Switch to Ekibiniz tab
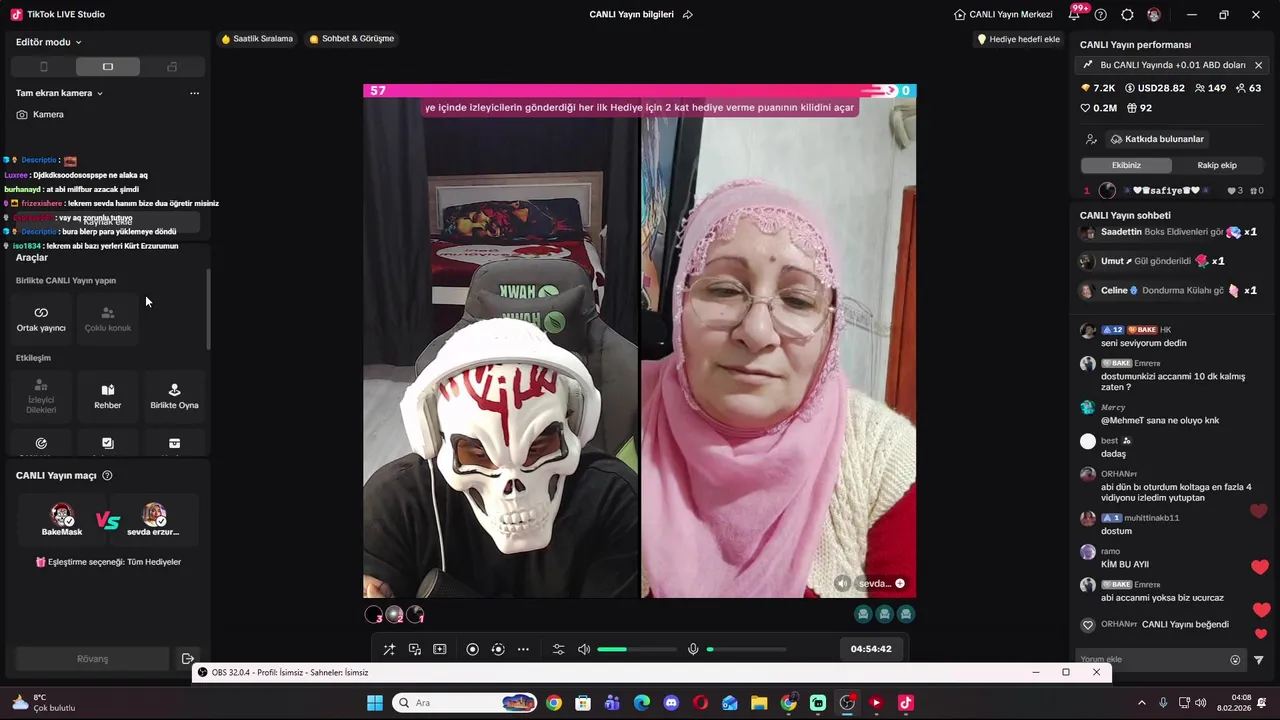 [1126, 165]
